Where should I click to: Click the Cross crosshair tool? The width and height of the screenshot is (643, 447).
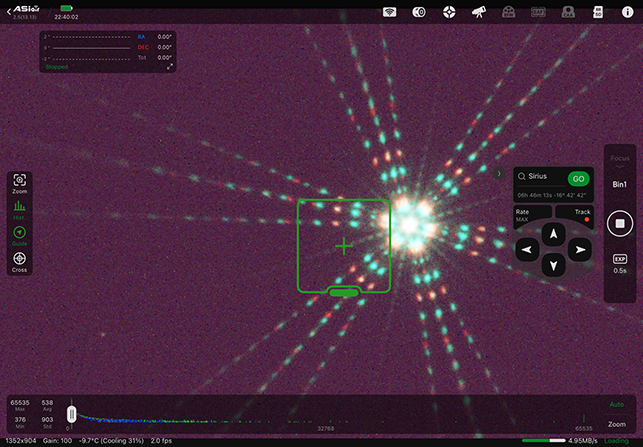(x=19, y=262)
